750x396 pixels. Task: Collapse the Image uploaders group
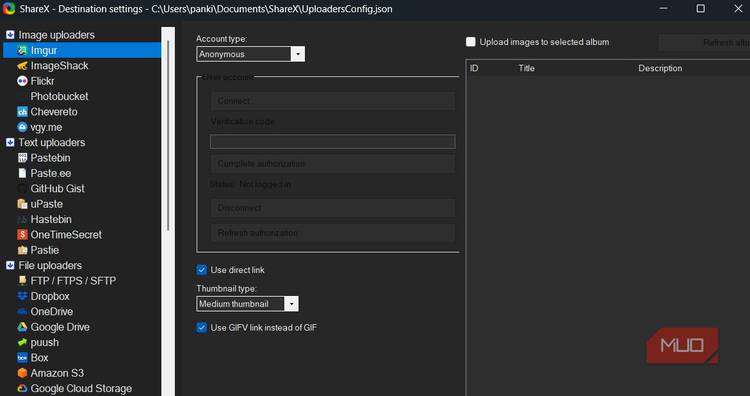(x=10, y=35)
